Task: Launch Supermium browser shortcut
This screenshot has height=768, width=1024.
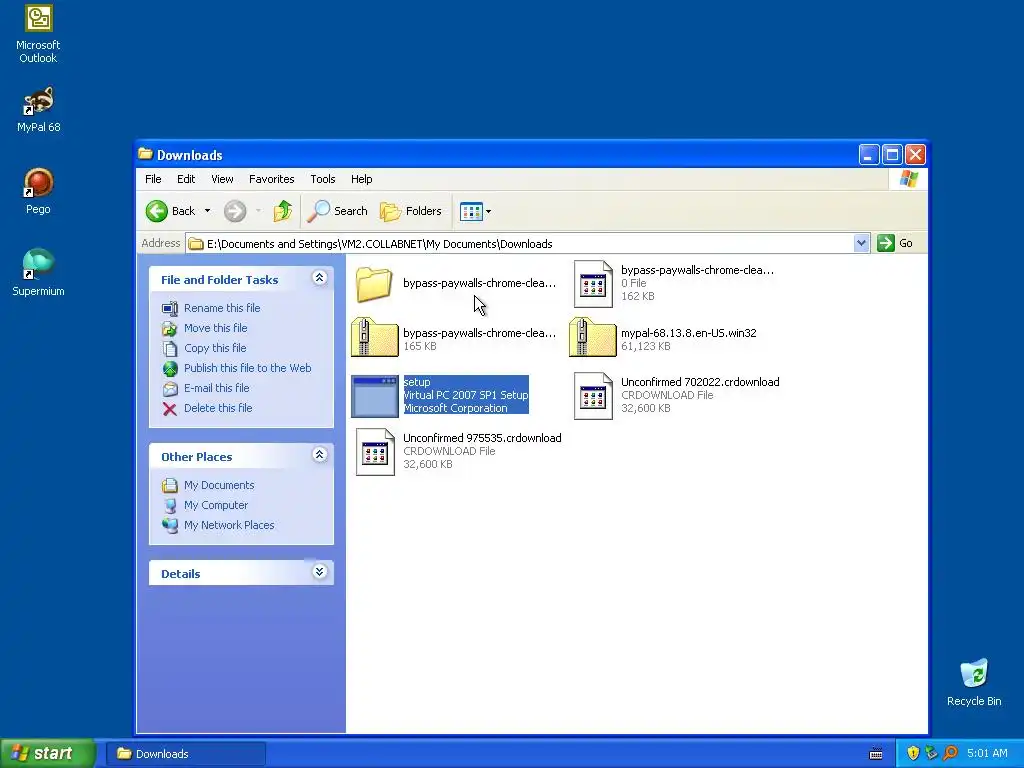Action: tap(38, 273)
